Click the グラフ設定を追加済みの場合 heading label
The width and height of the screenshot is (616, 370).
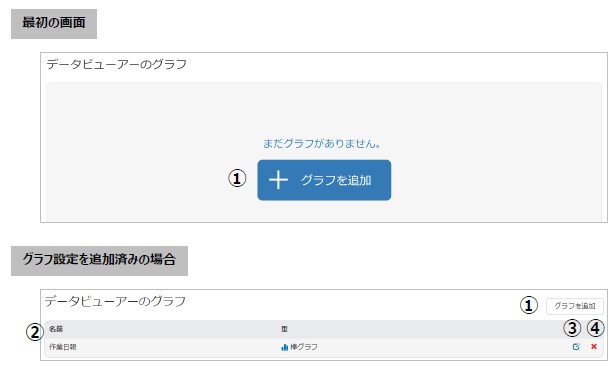pos(99,260)
